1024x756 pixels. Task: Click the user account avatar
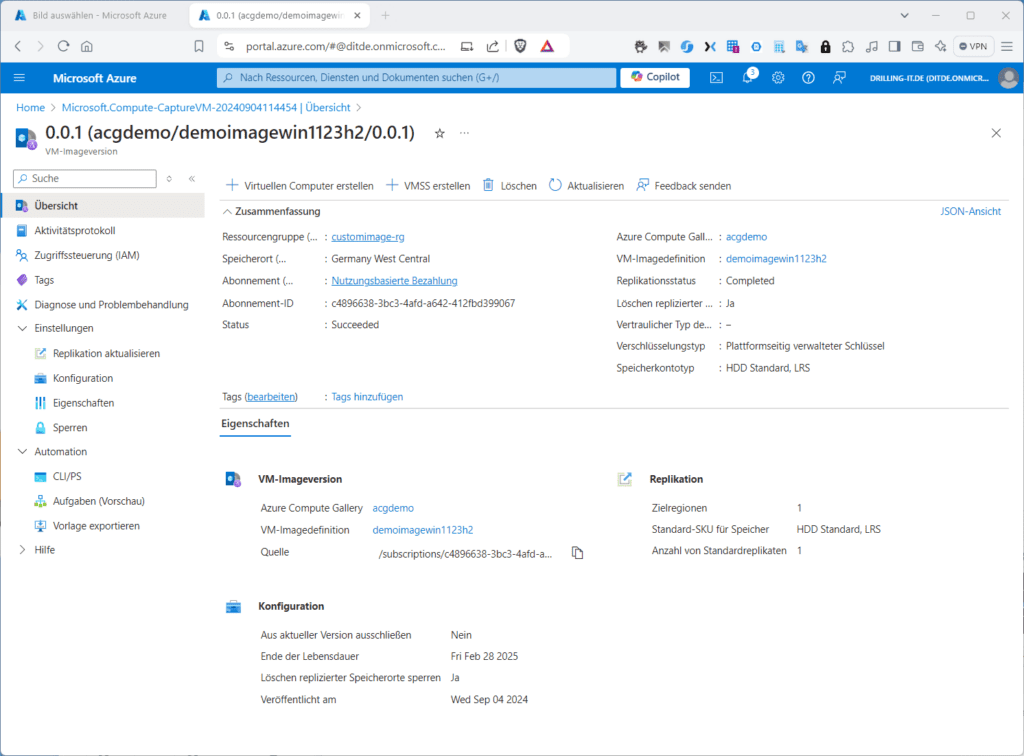click(1009, 78)
